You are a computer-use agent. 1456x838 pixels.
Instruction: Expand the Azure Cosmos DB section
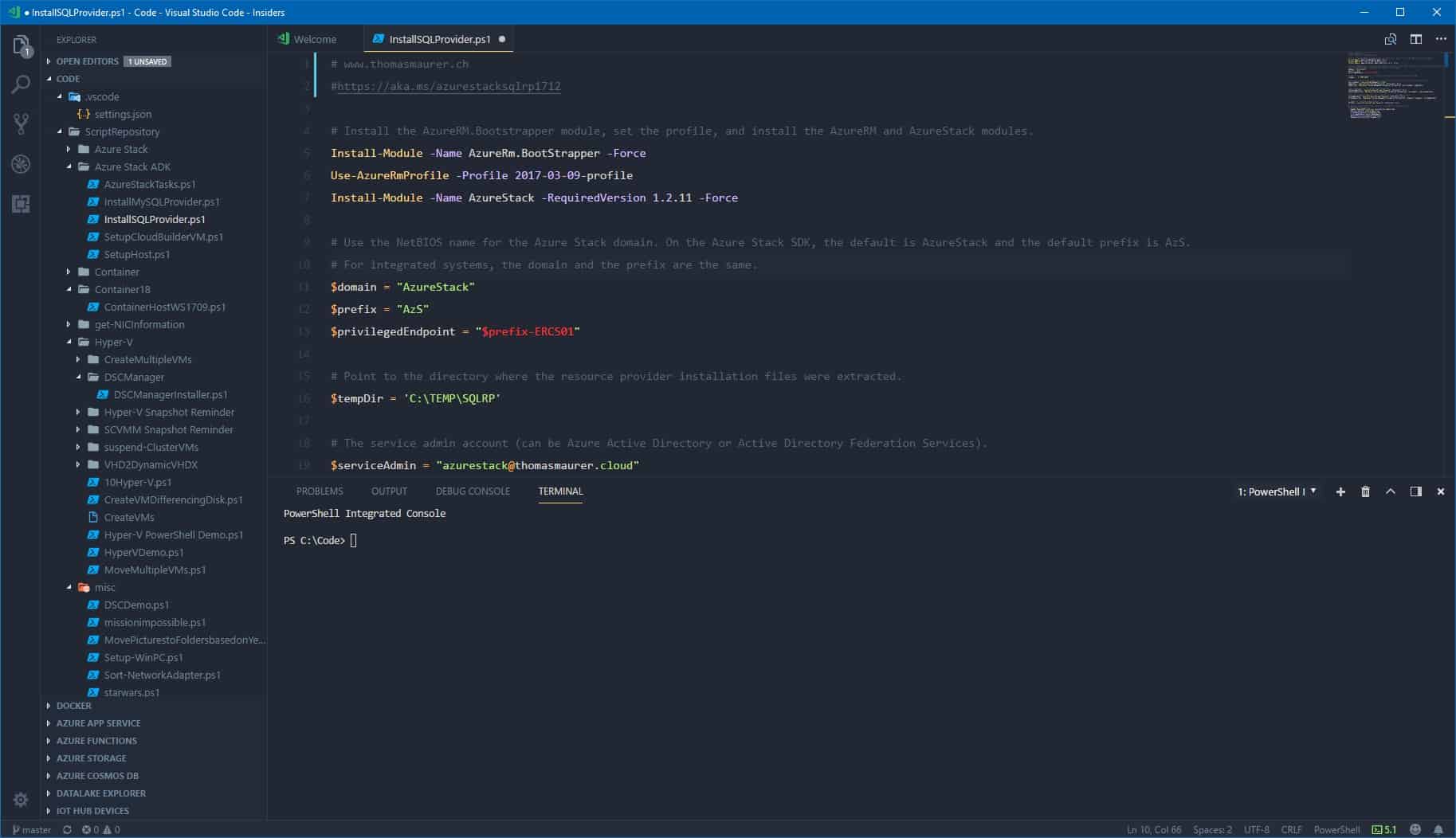click(x=97, y=776)
